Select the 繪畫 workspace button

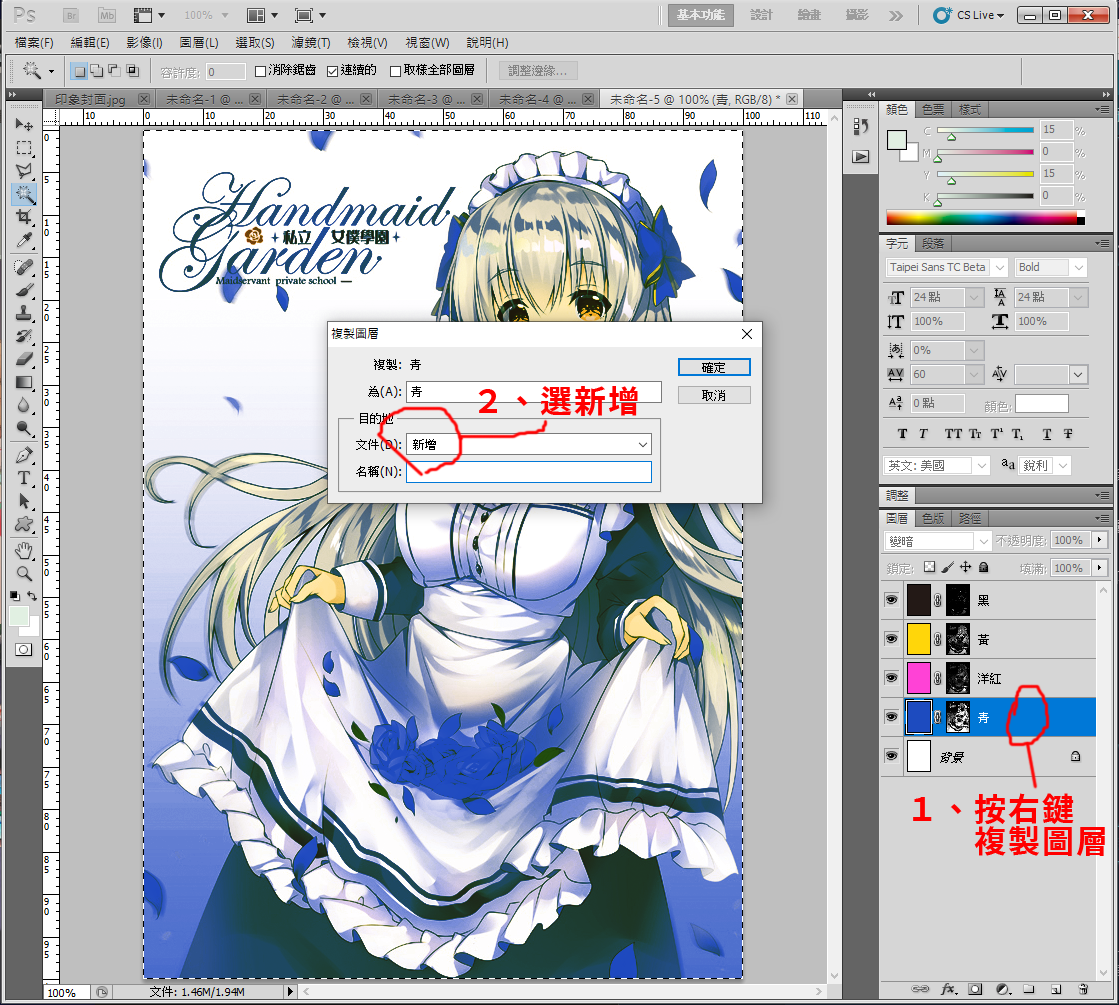tap(809, 15)
